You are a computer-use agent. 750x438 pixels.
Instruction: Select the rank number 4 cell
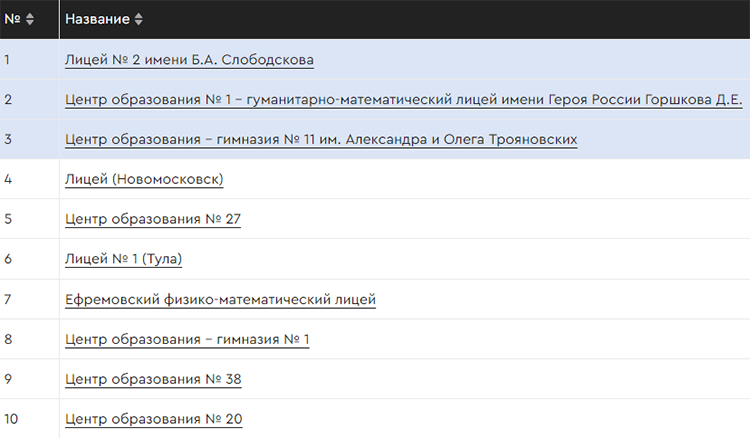click(x=8, y=180)
